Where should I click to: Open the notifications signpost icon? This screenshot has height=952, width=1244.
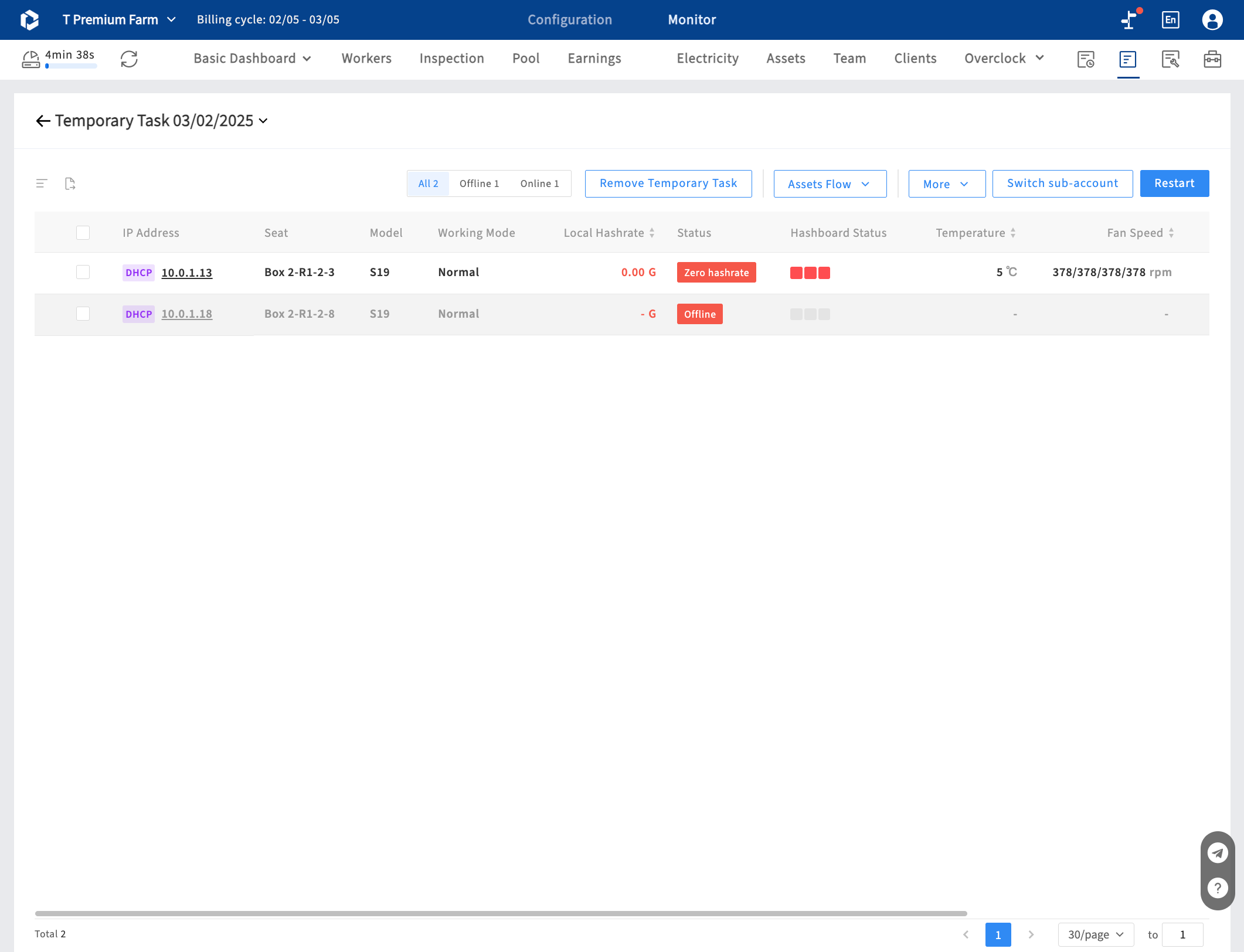(x=1130, y=19)
